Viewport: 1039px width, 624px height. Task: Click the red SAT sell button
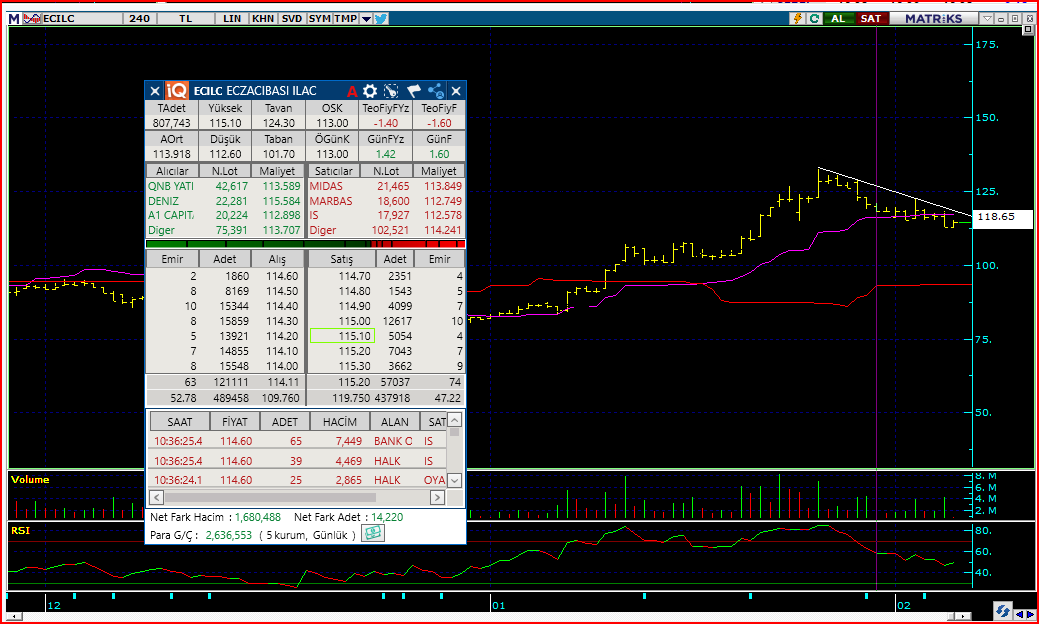click(x=871, y=19)
